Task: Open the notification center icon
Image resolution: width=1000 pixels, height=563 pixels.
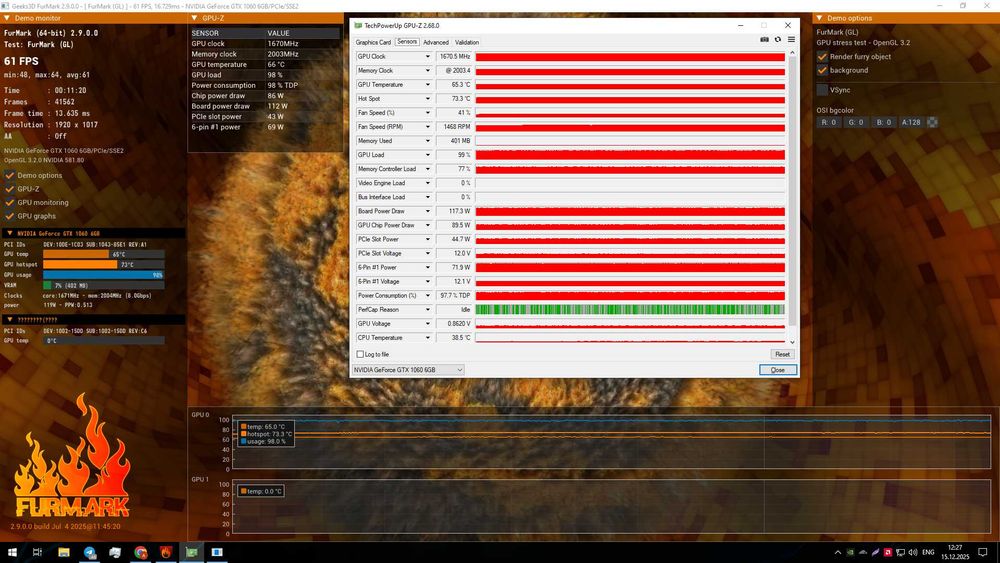Action: [x=983, y=553]
